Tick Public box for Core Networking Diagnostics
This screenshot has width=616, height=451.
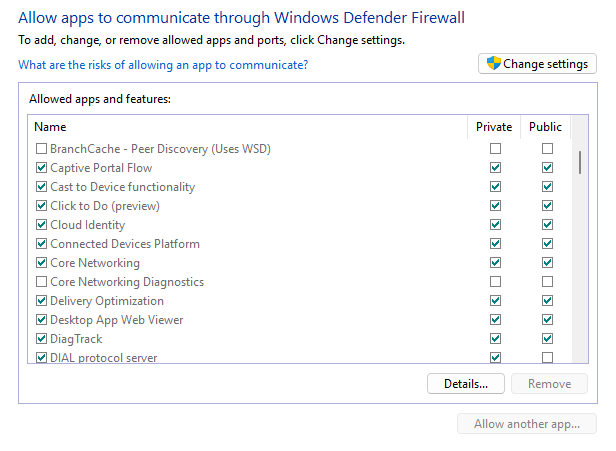tap(547, 282)
